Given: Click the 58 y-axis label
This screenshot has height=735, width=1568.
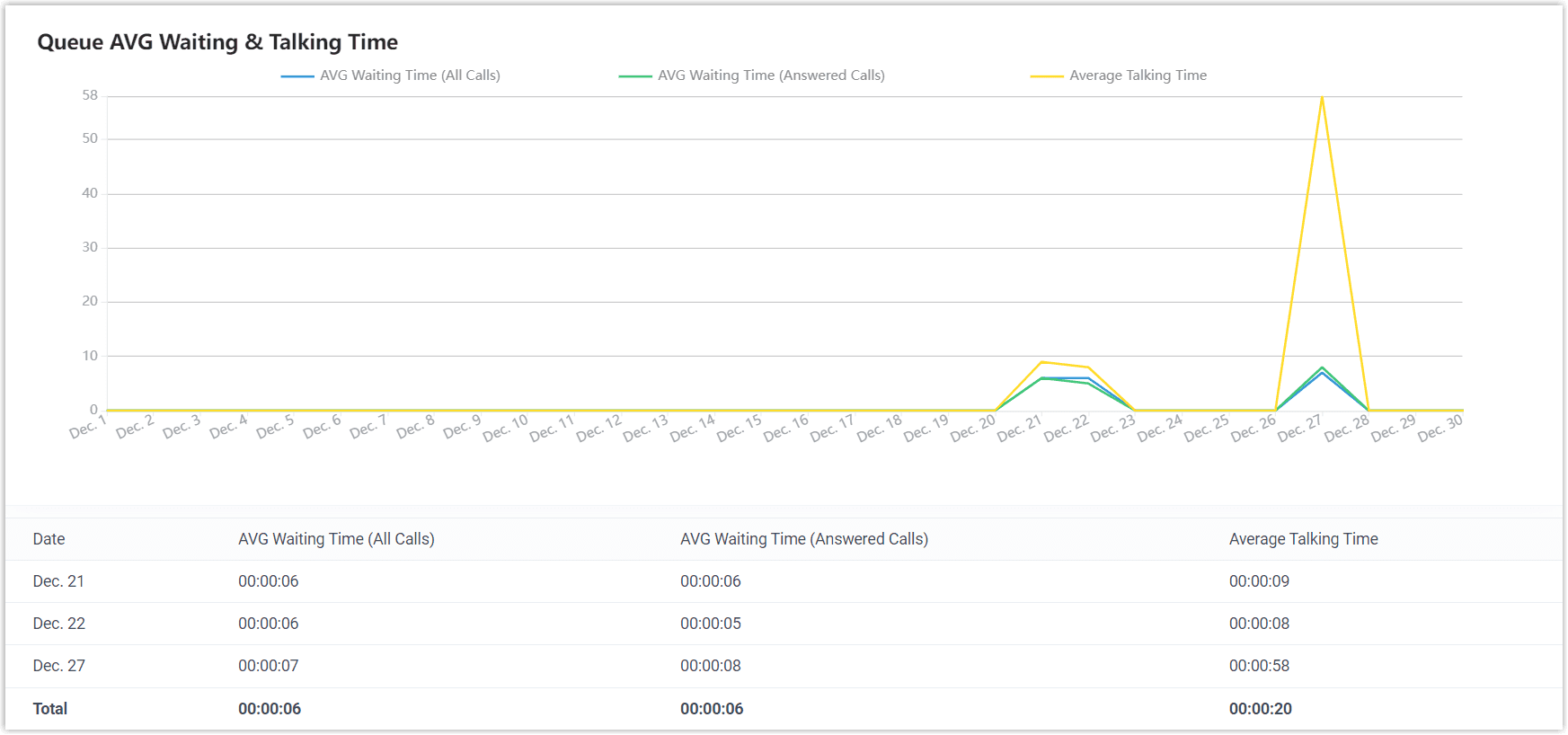Looking at the screenshot, I should pyautogui.click(x=90, y=95).
